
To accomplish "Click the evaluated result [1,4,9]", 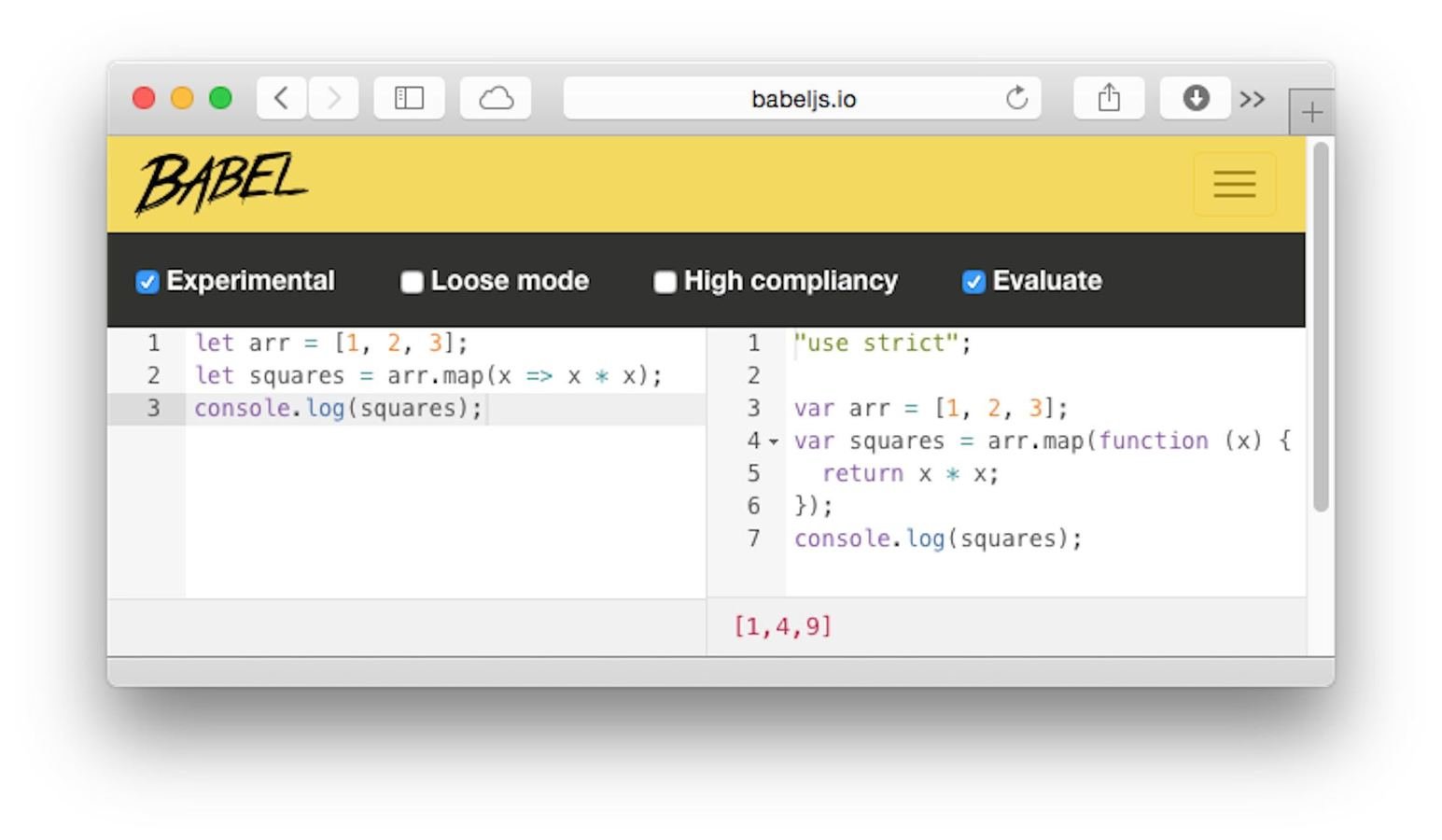I will click(x=782, y=626).
